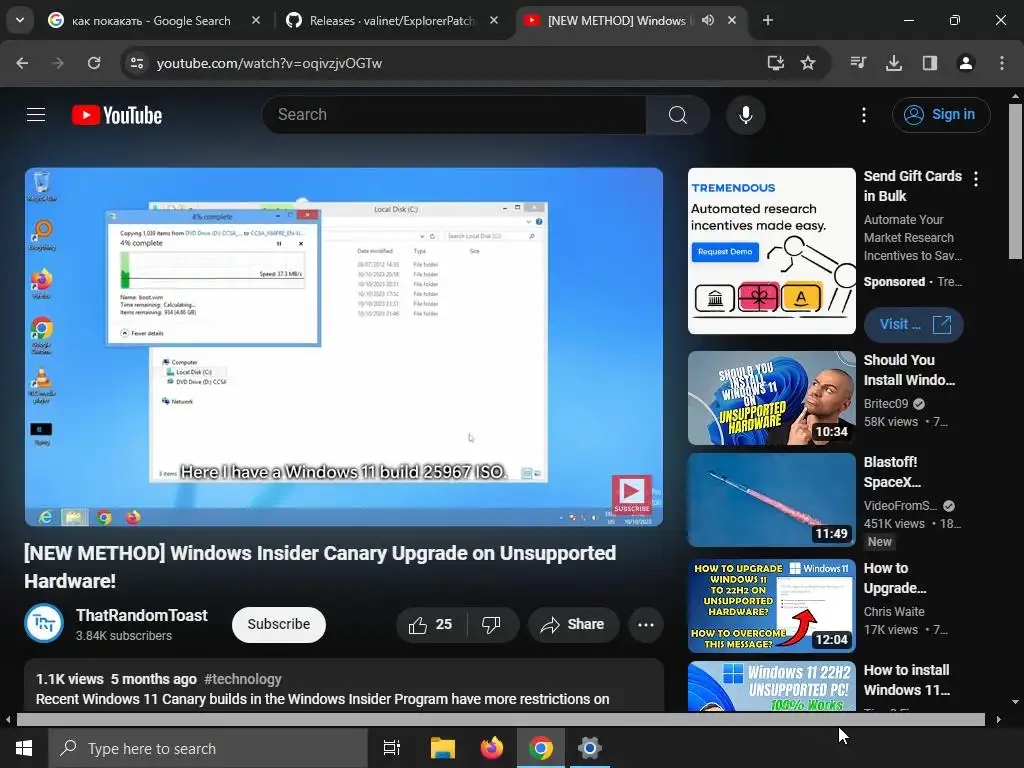Screen dimensions: 1024x768
Task: Click the youtube.com address bar URL
Action: tap(269, 63)
